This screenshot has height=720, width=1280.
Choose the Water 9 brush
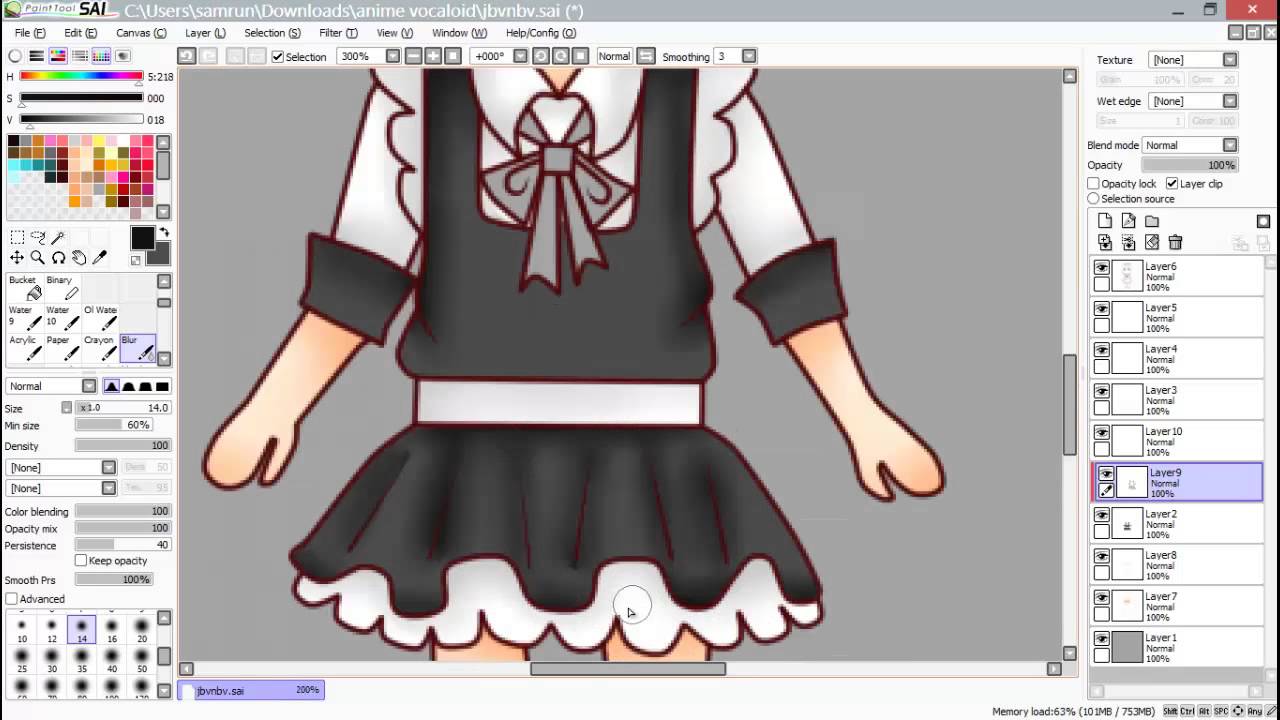(x=24, y=318)
